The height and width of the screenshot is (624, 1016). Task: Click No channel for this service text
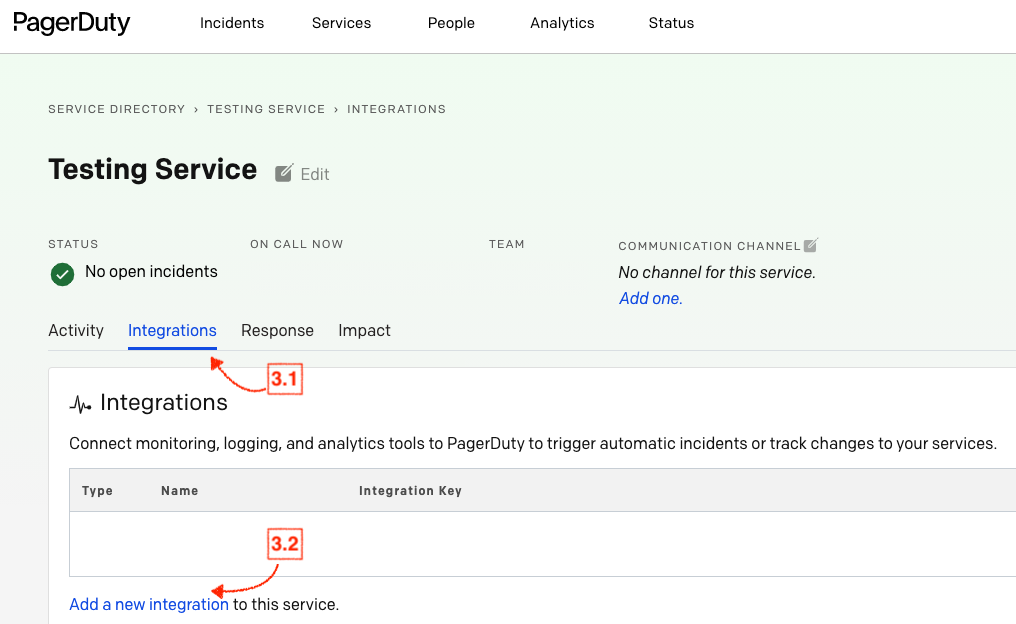coord(717,272)
